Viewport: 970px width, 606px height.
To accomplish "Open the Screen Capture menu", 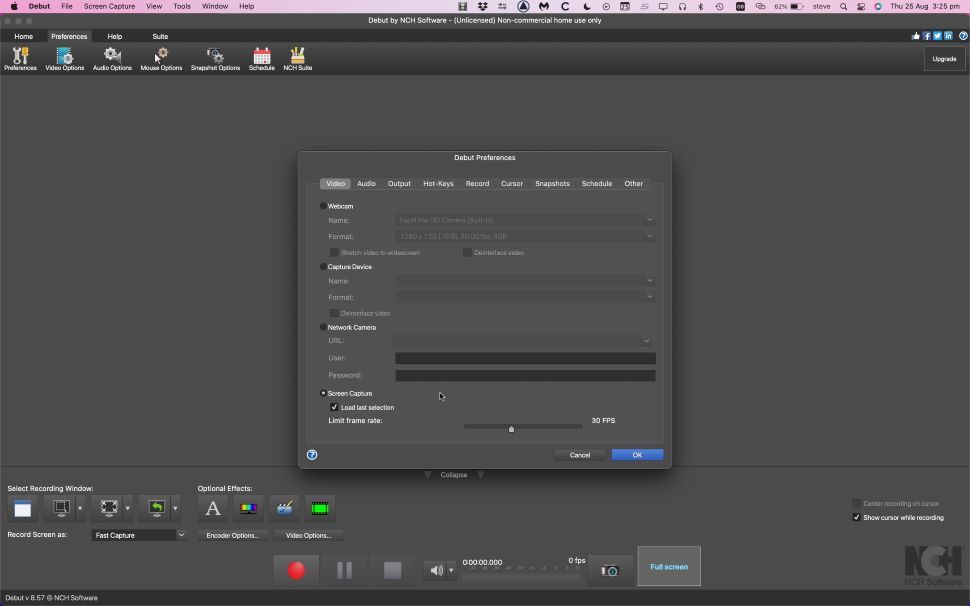I will 109,5.
